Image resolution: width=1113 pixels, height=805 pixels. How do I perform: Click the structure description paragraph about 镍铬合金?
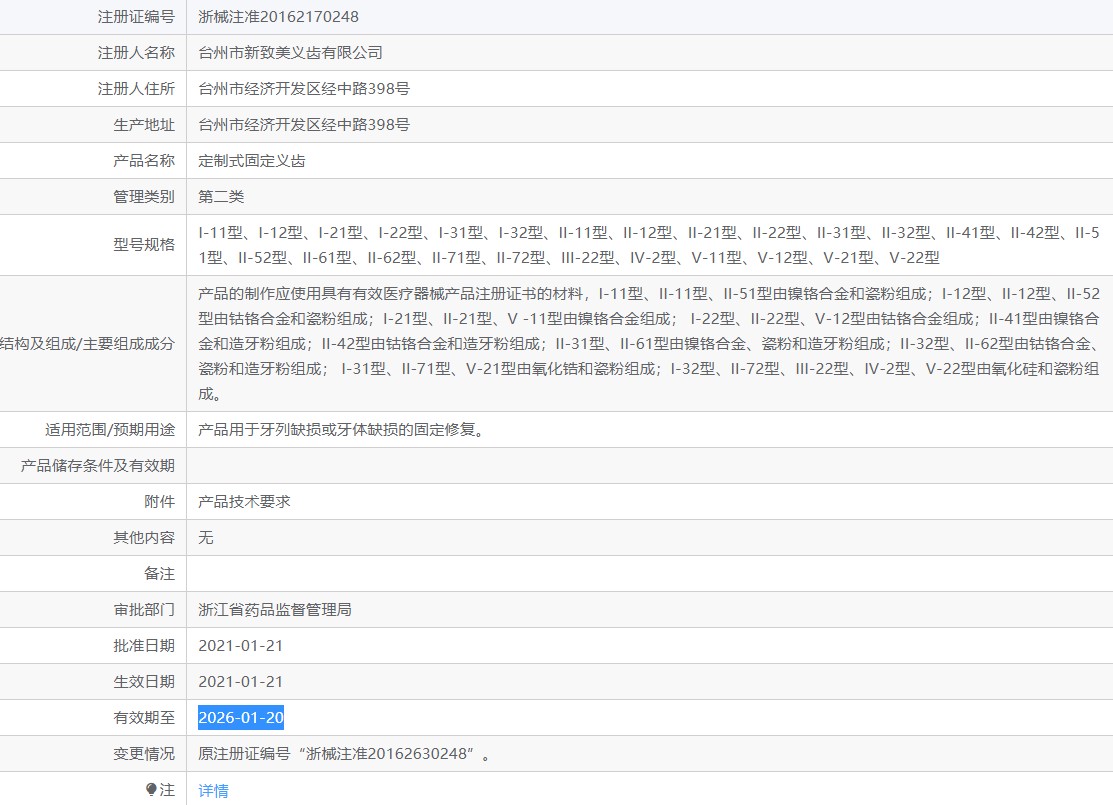pyautogui.click(x=649, y=344)
